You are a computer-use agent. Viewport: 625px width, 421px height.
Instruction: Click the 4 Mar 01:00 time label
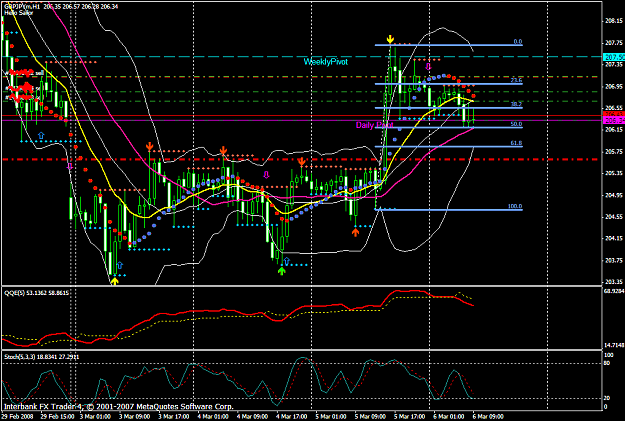pyautogui.click(x=213, y=417)
